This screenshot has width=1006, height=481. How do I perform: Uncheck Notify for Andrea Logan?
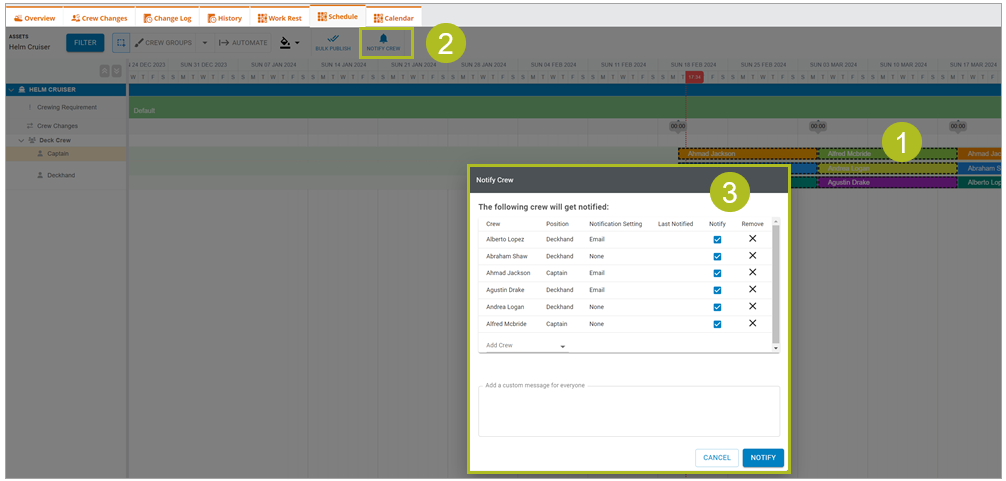point(717,307)
